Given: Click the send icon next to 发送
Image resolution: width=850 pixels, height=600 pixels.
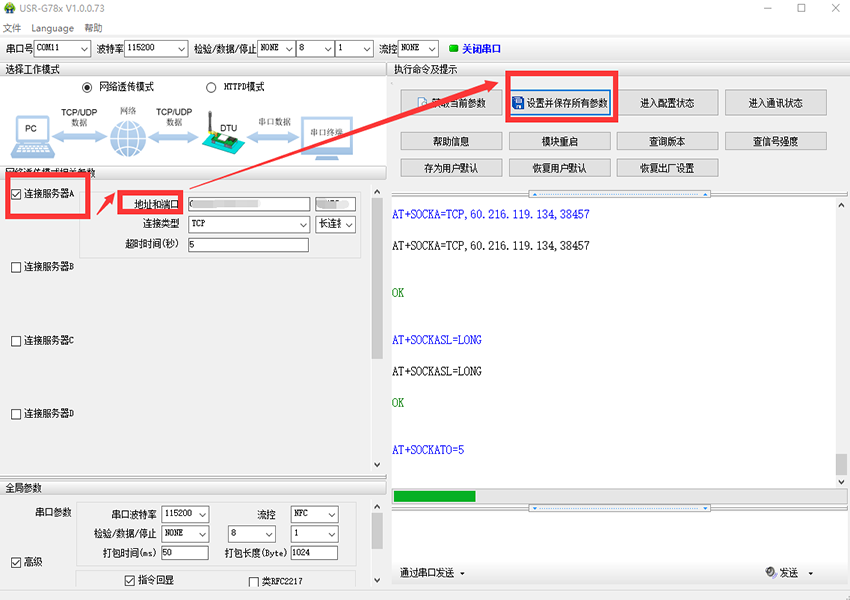Looking at the screenshot, I should coord(771,573).
